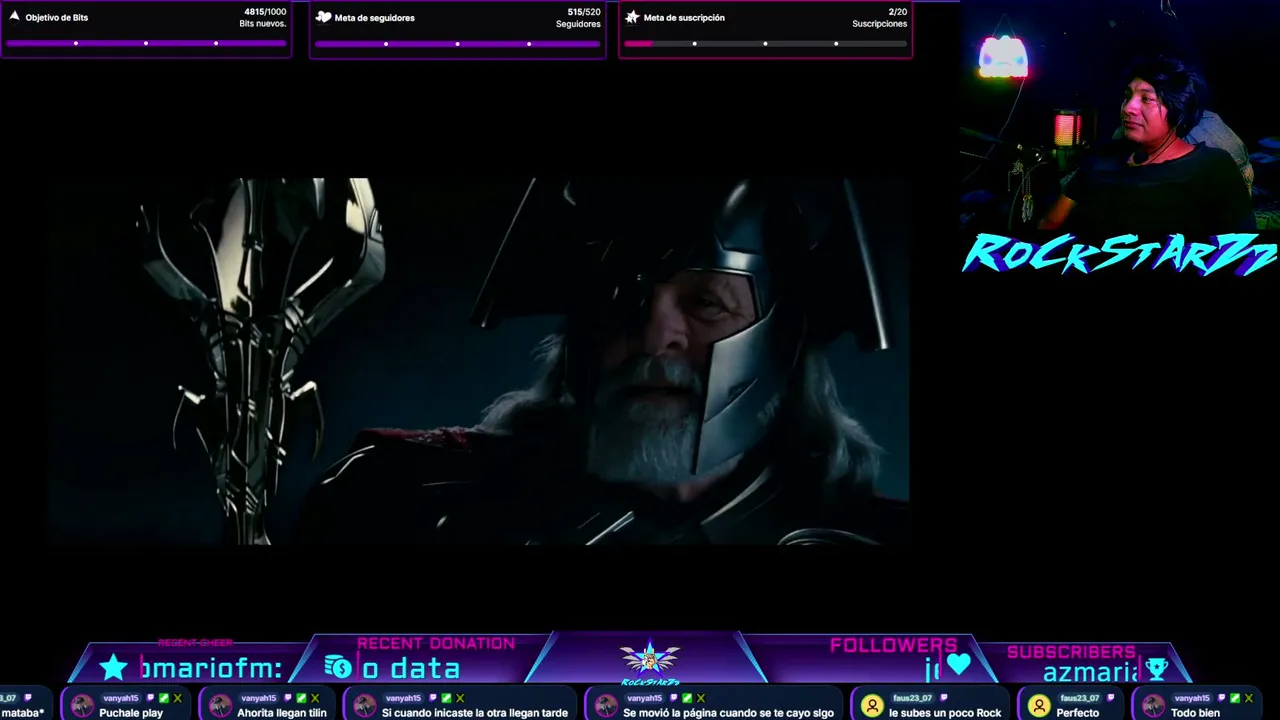Image resolution: width=1280 pixels, height=720 pixels.
Task: Click the "Perfecto" chat message
Action: pos(1078,713)
